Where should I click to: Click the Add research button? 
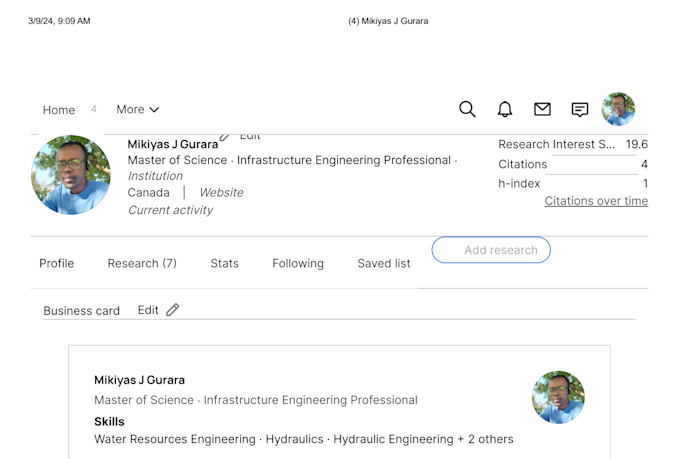coord(491,250)
